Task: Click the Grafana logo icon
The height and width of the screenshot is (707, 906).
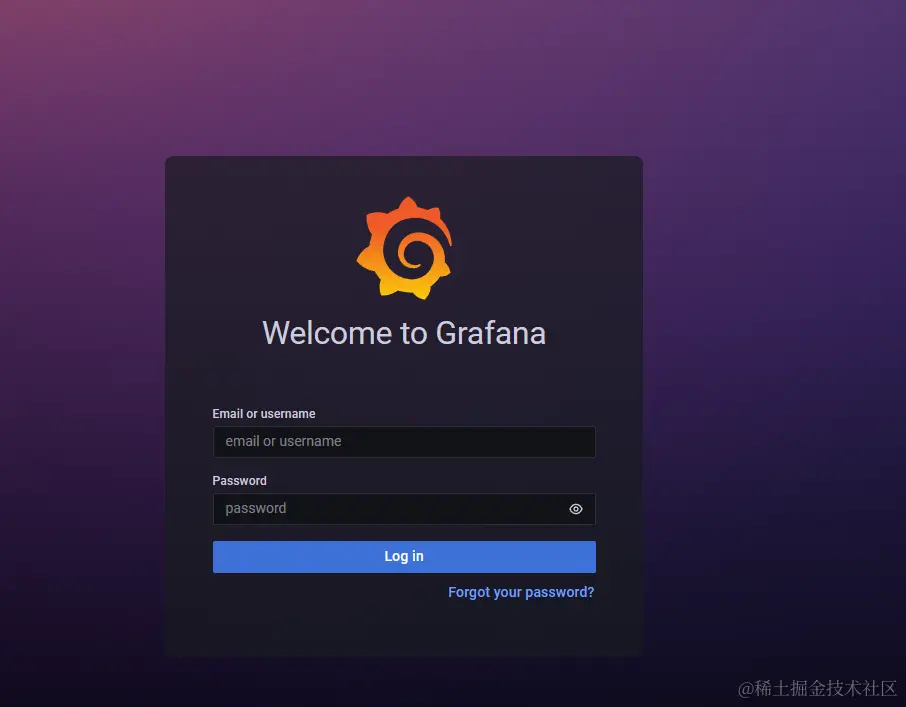Action: [404, 248]
